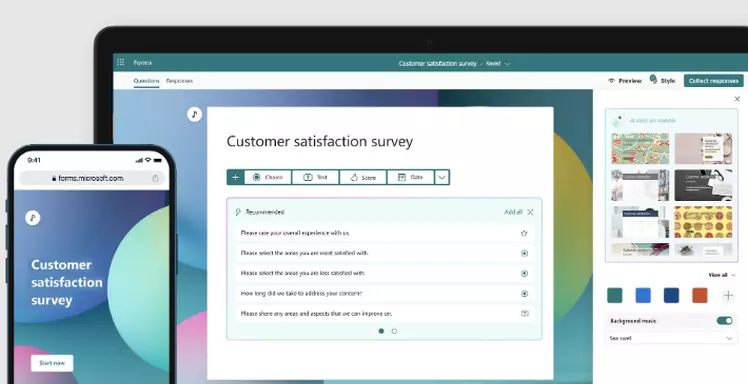Viewport: 748px width, 384px height.
Task: Click choice icon on 'How long' row
Action: click(x=524, y=294)
